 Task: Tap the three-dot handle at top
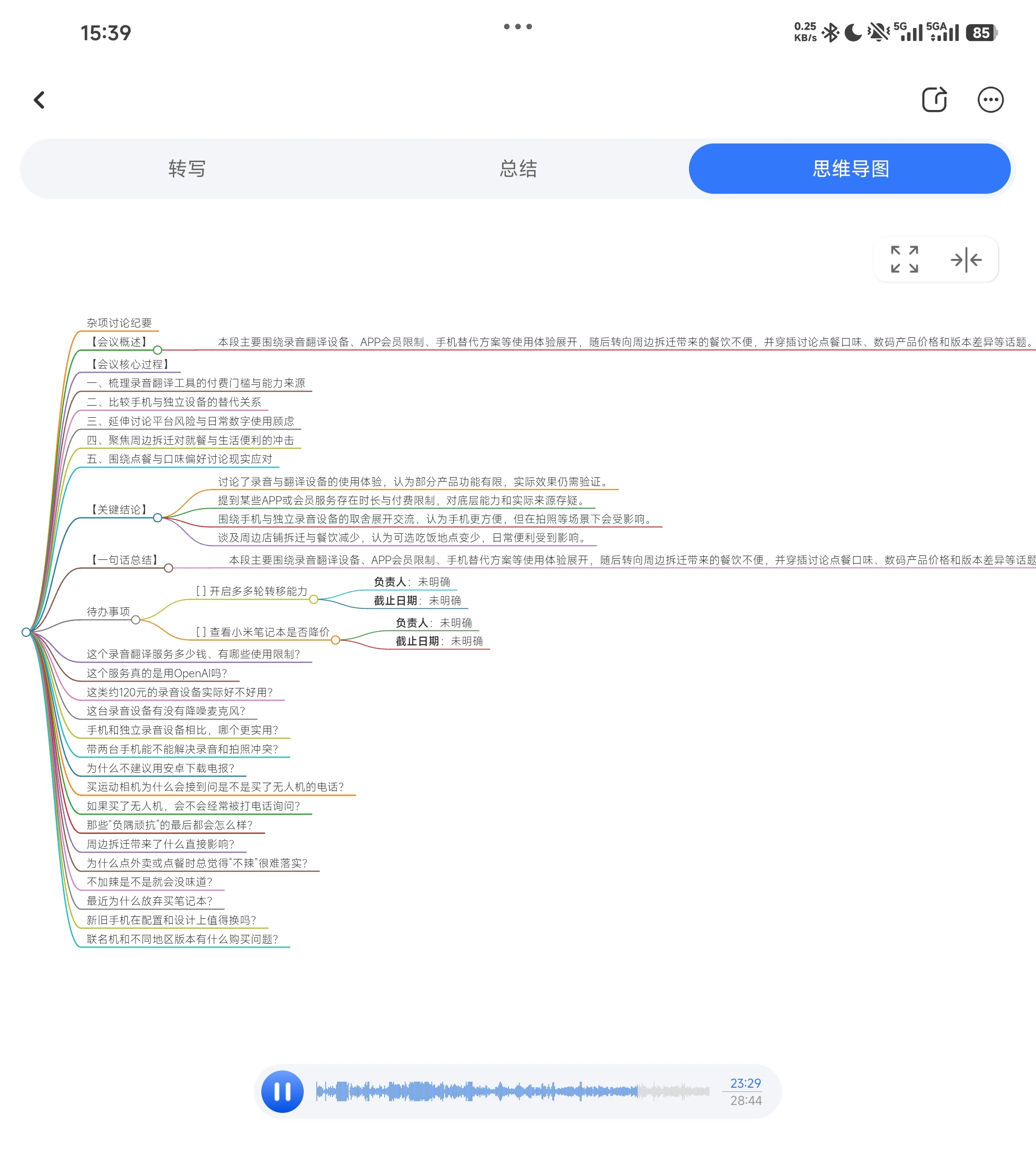pos(518,26)
